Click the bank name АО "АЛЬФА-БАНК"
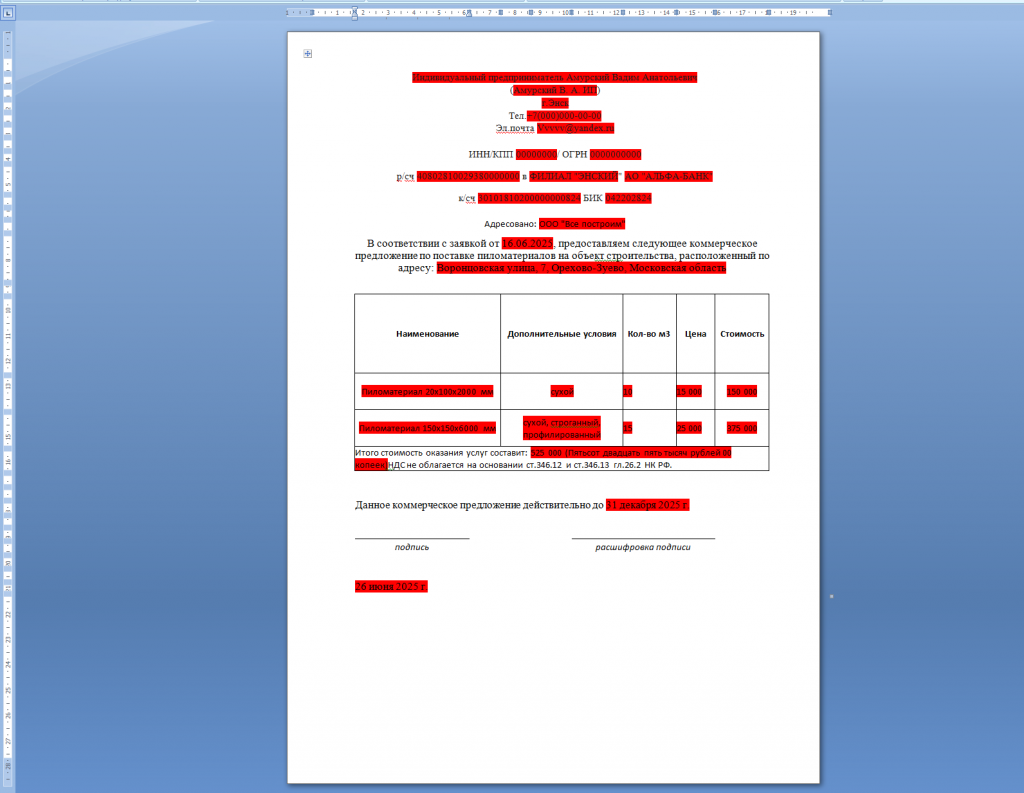 pos(668,176)
